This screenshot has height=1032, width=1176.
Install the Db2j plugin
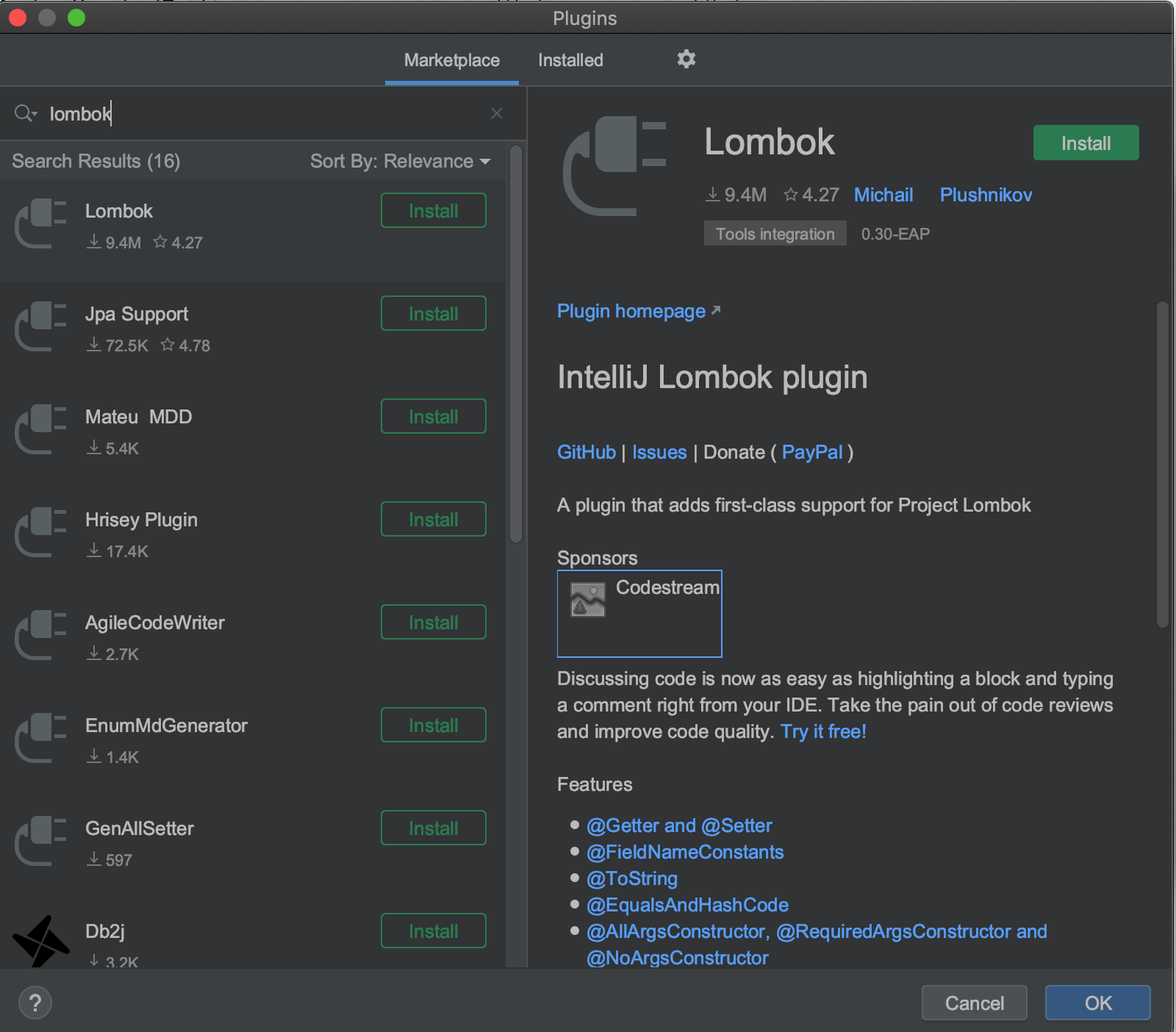tap(434, 931)
